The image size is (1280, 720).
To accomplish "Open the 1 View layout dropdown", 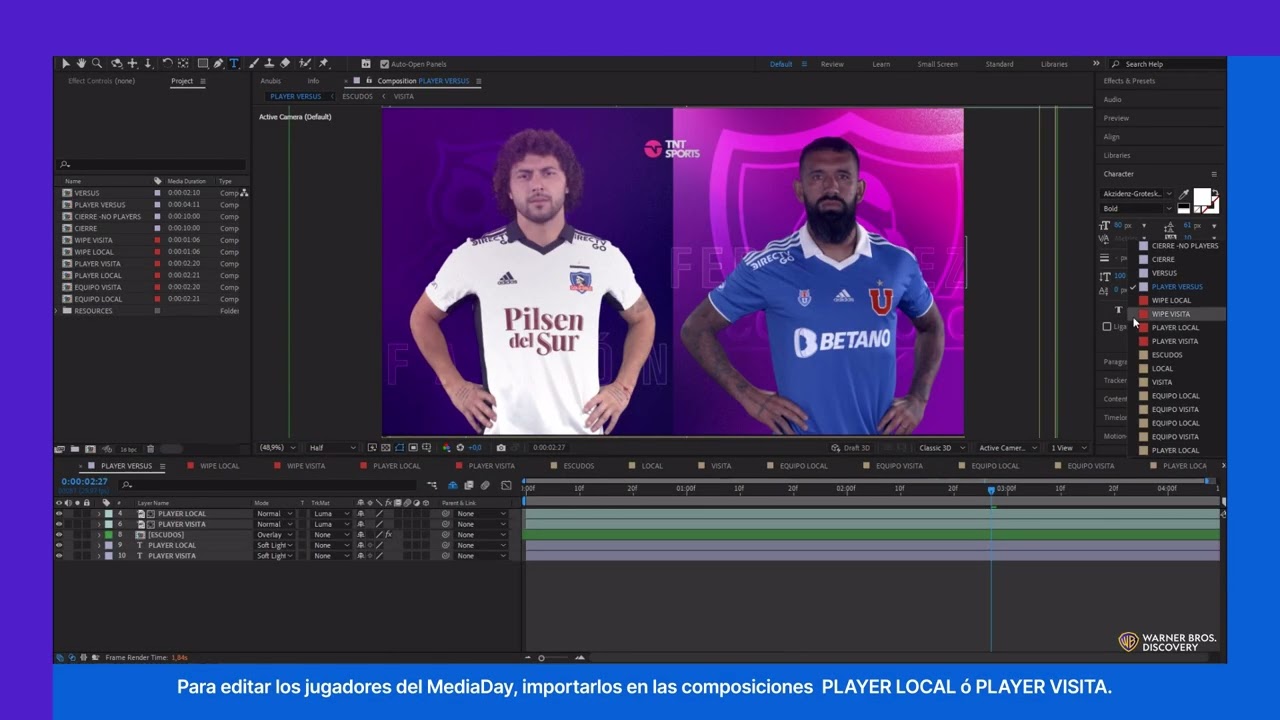I will 1067,448.
